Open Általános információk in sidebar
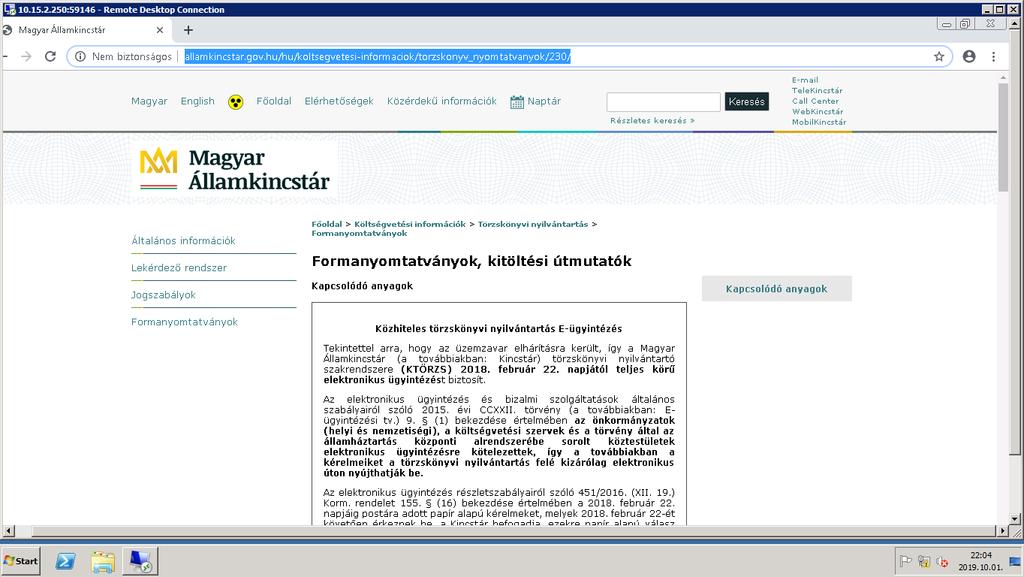 pyautogui.click(x=184, y=241)
